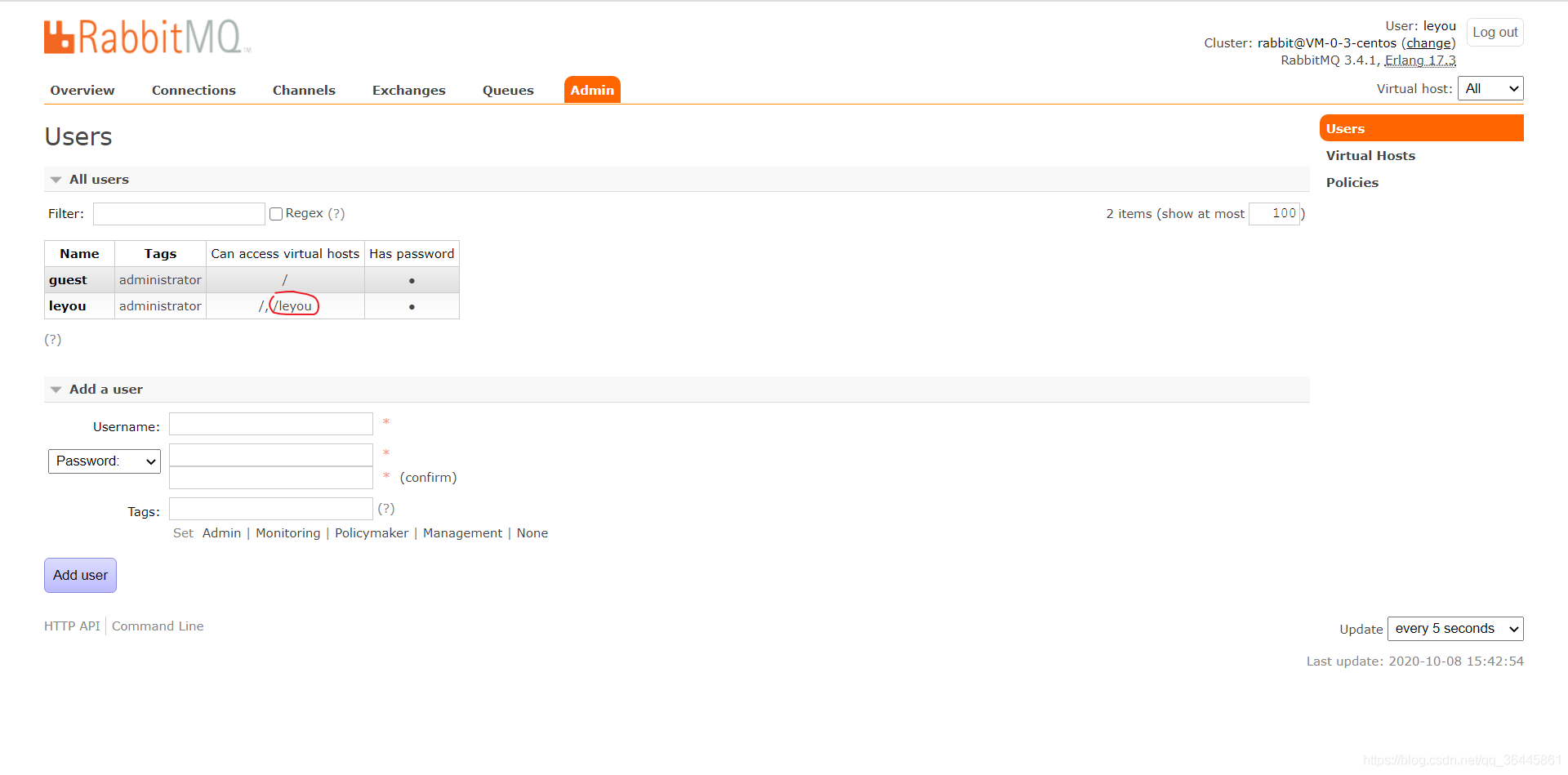Click the RabbitMQ logo
This screenshot has width=1568, height=775.
click(145, 36)
